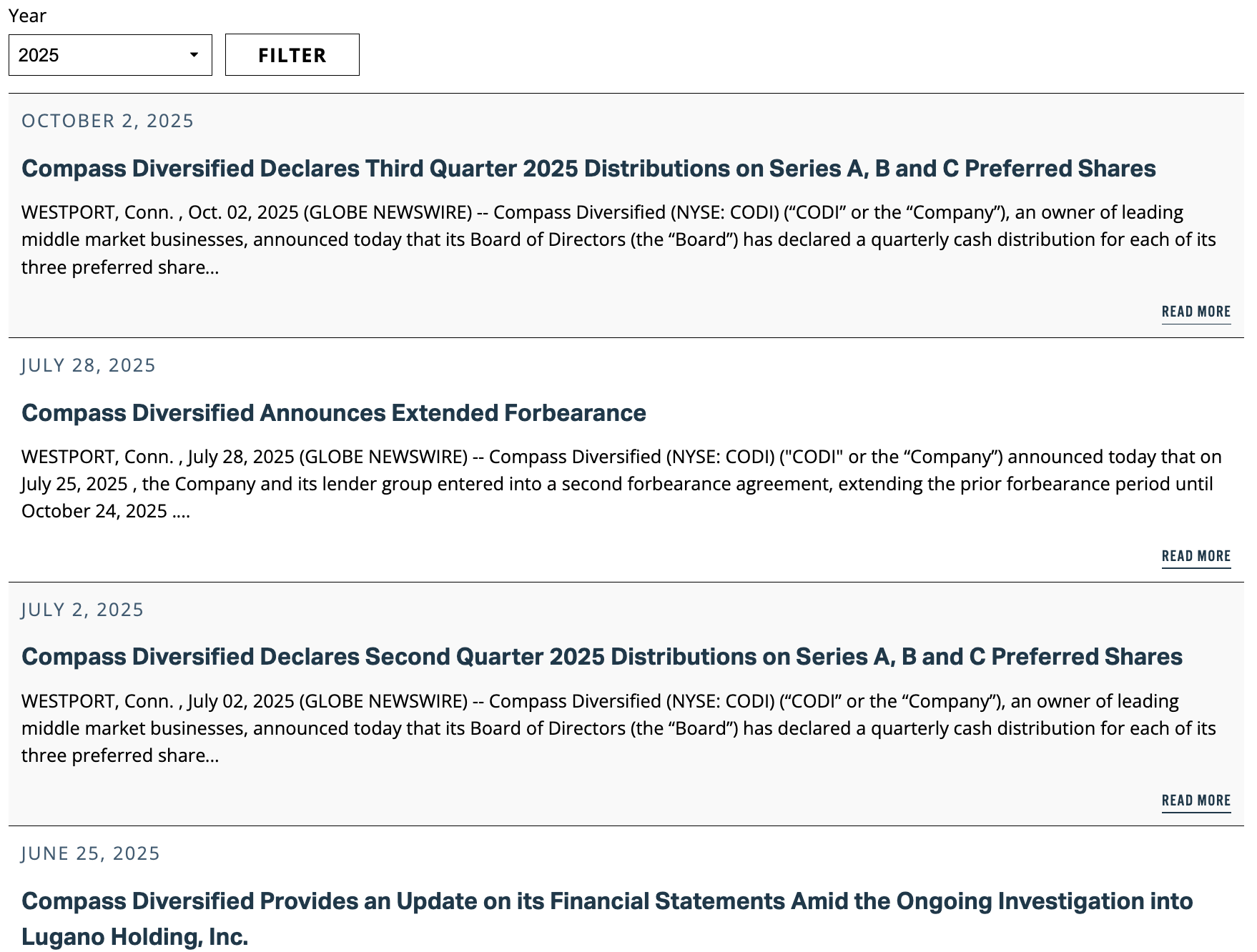Screen dimensions: 1257x952
Task: Click the Year field label
Action: [27, 16]
